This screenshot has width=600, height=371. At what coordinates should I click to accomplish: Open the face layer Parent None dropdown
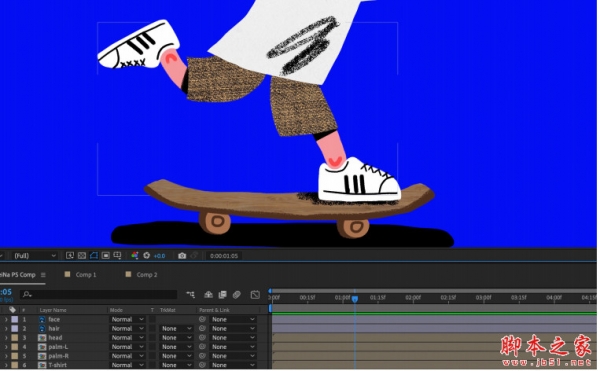(233, 319)
